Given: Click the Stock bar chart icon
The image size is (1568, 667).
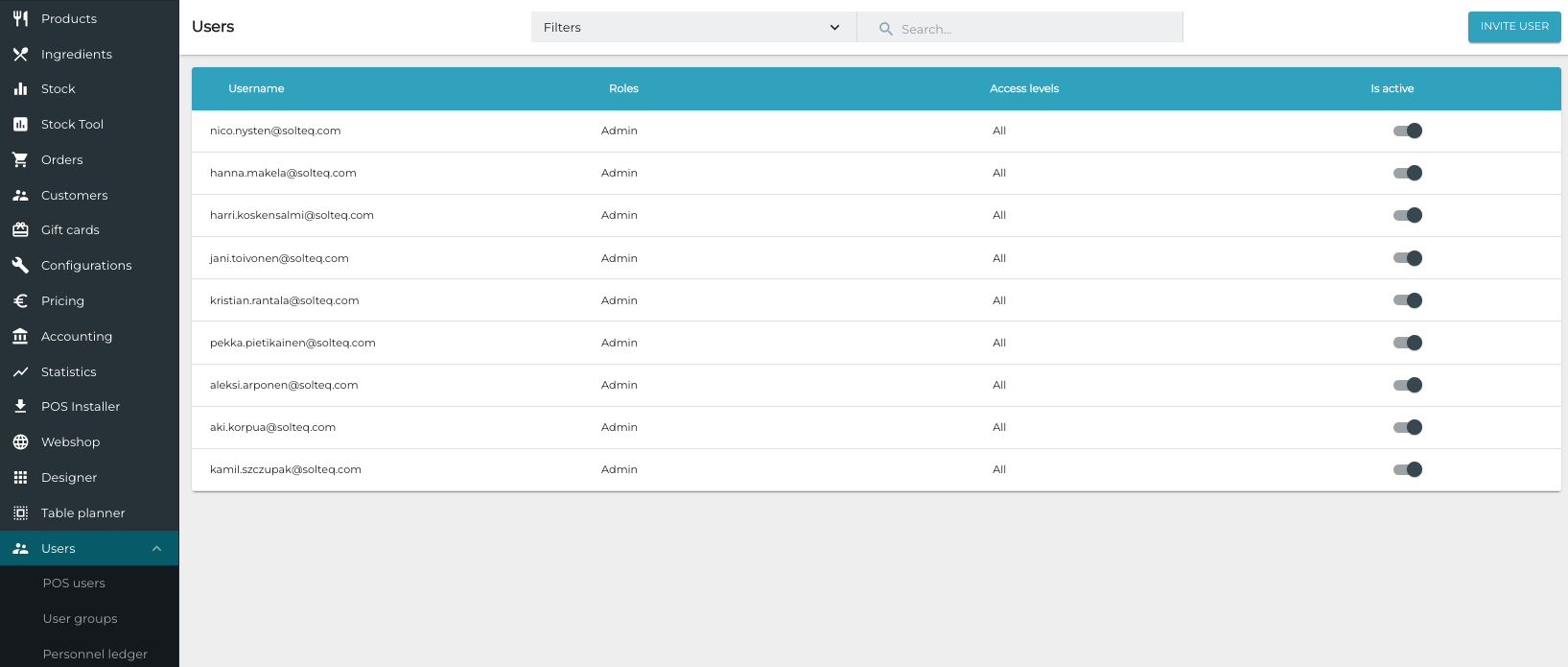Looking at the screenshot, I should (20, 89).
